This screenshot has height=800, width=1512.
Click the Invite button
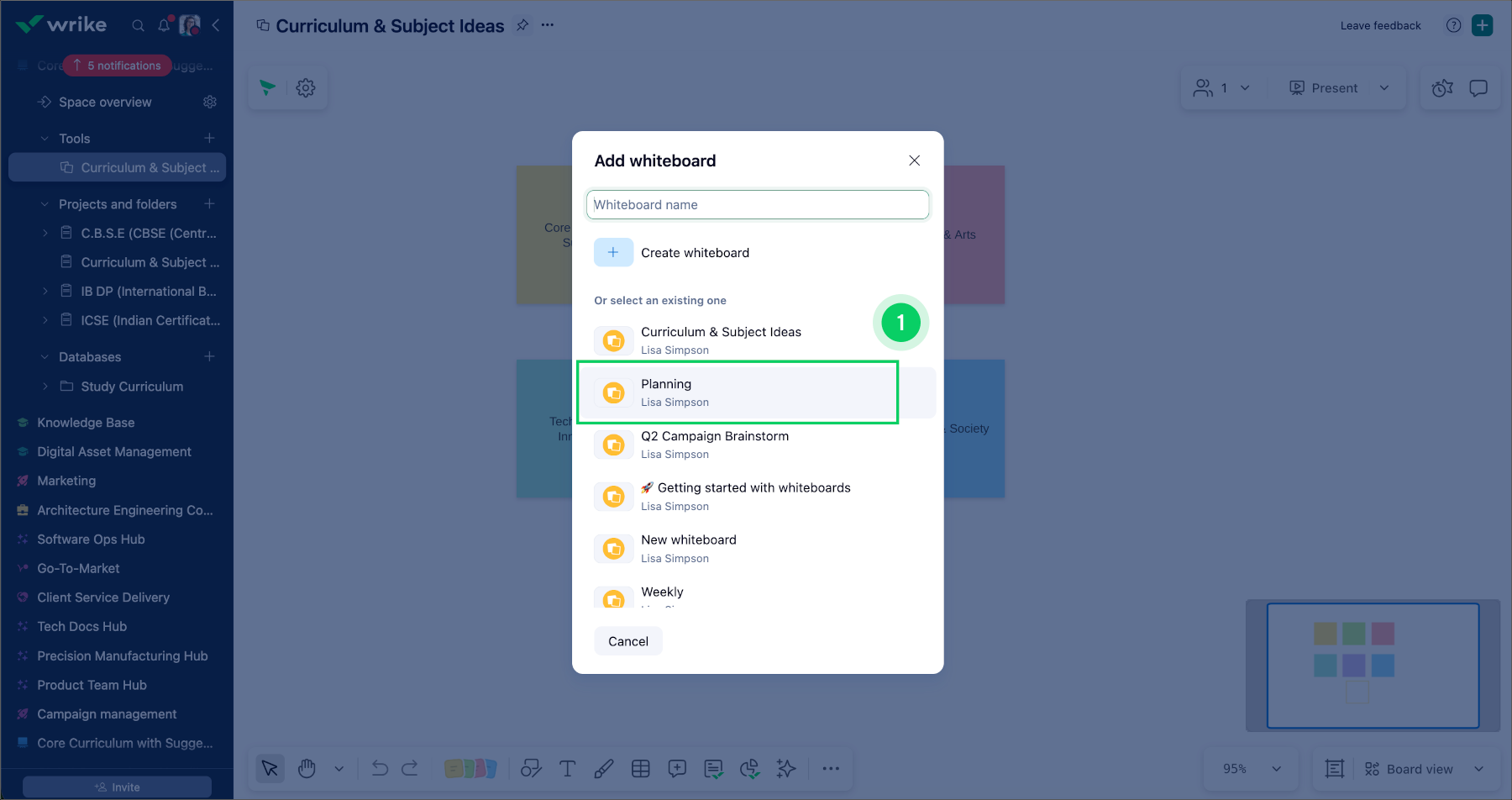point(117,787)
